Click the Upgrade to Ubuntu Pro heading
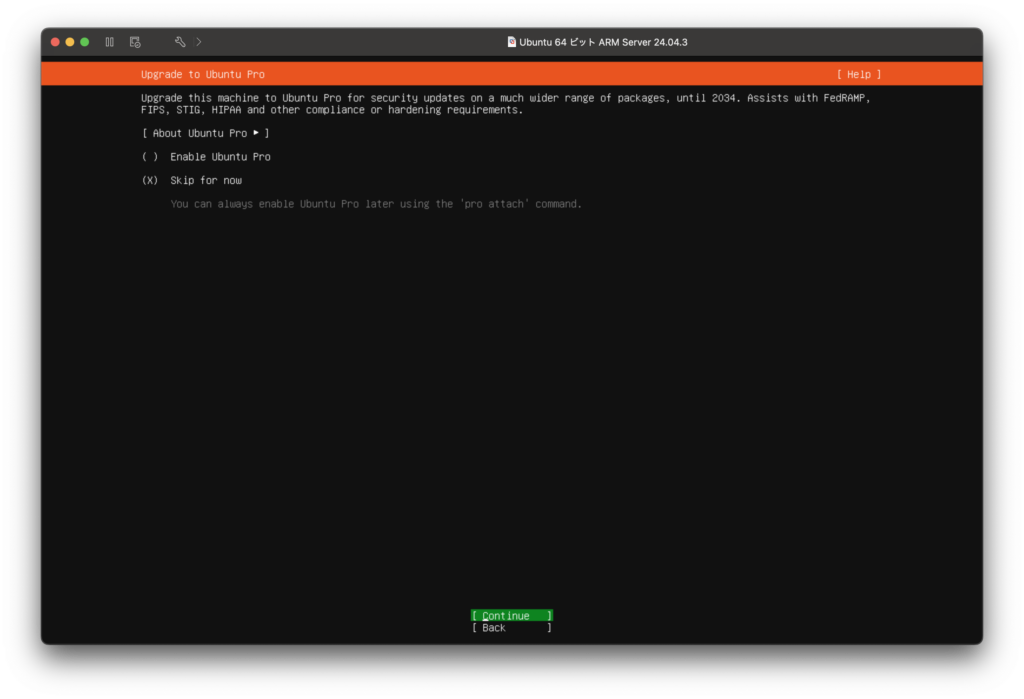 pos(203,74)
